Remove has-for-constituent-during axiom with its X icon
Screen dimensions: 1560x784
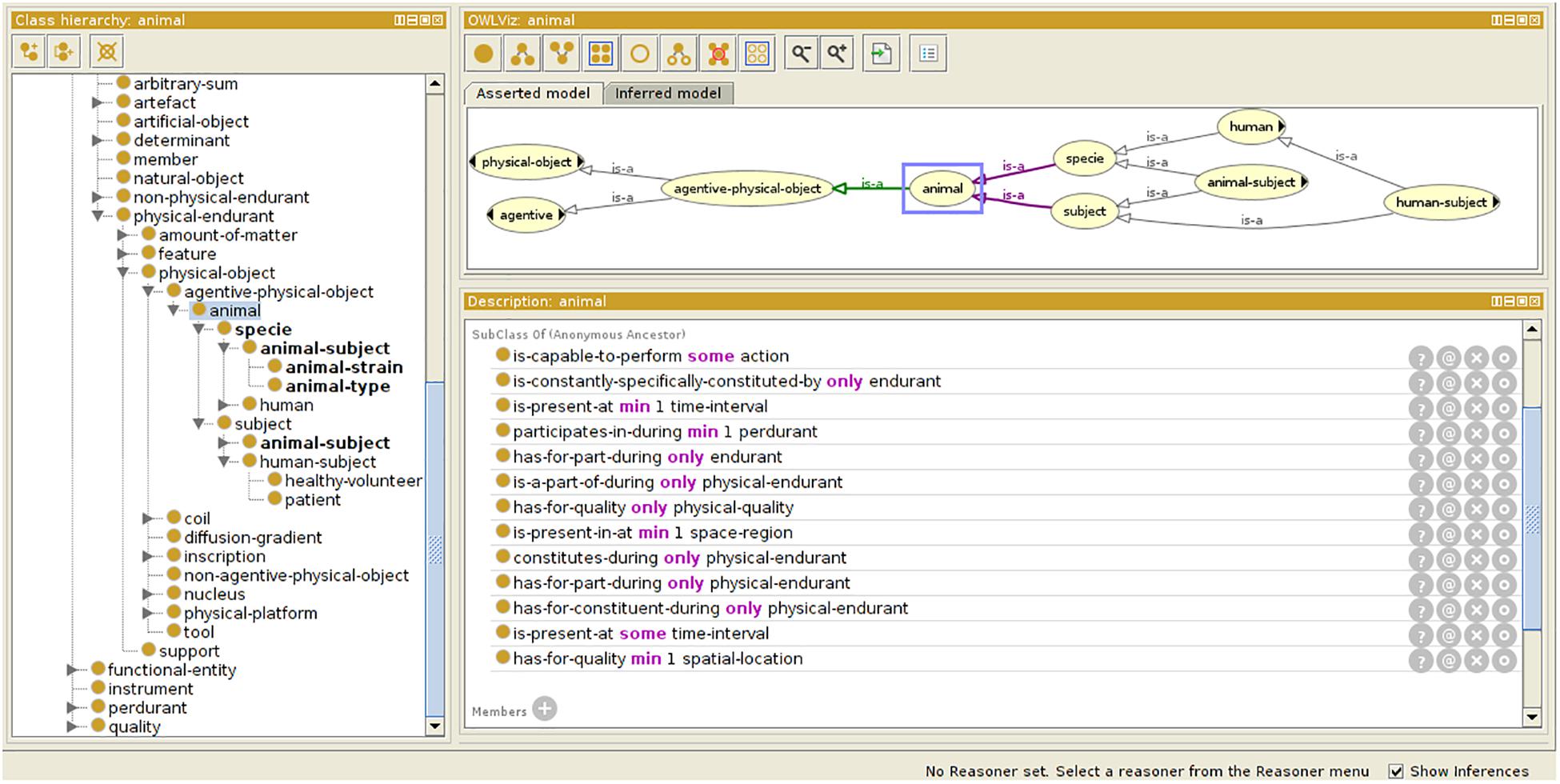click(x=1477, y=610)
